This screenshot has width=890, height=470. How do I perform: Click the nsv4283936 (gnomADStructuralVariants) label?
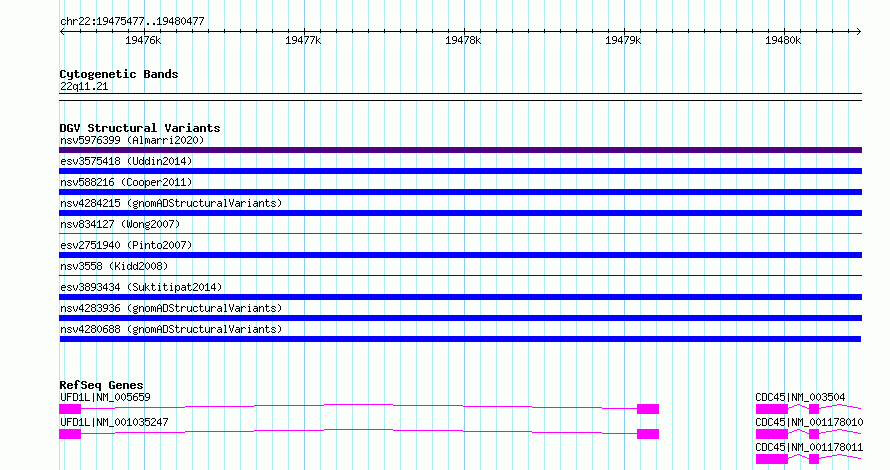(171, 308)
